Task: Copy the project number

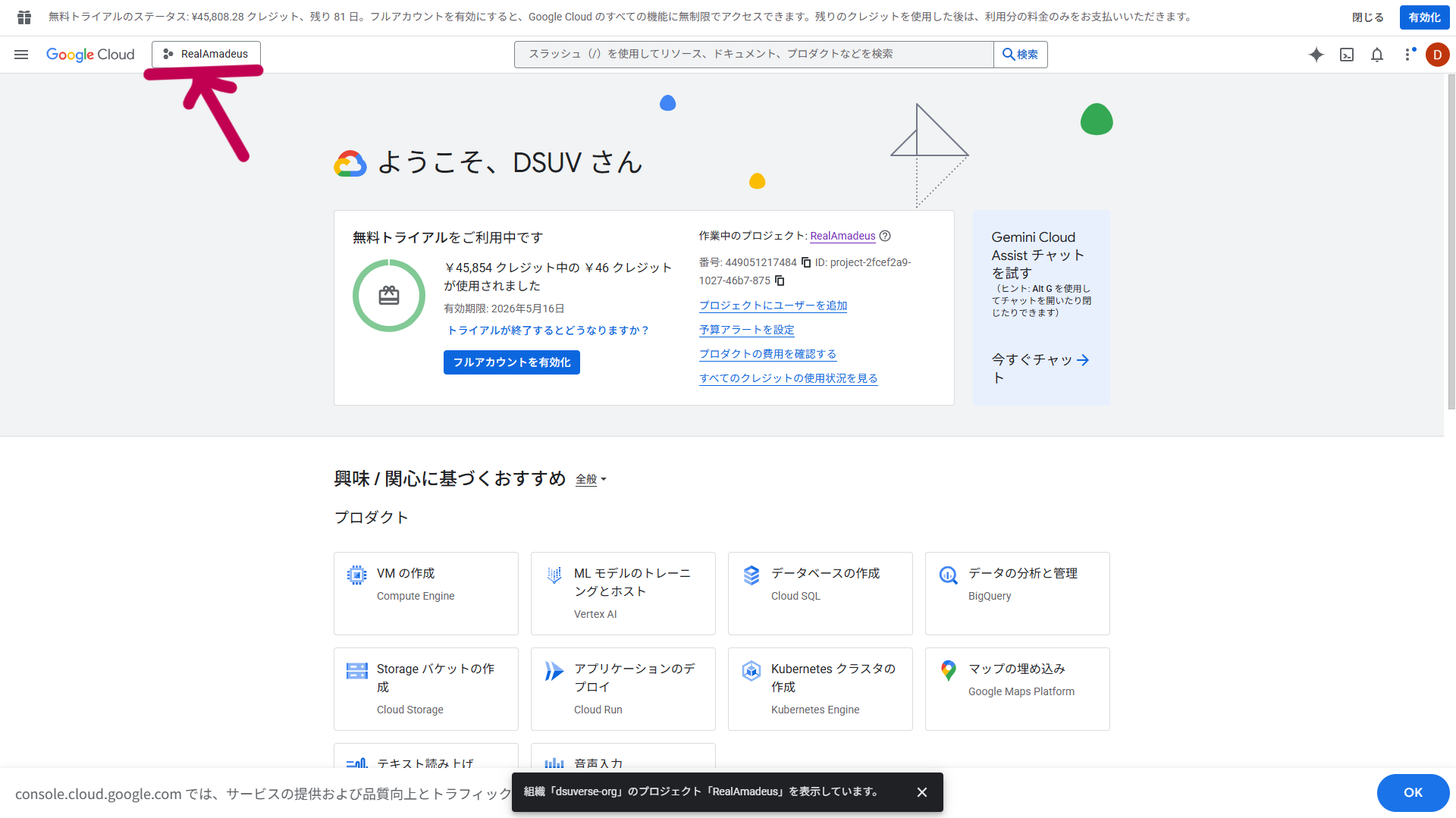Action: (x=806, y=262)
